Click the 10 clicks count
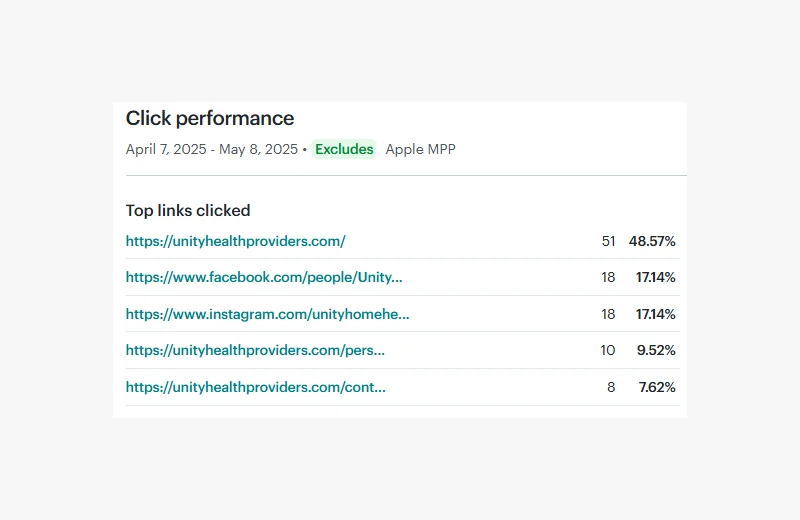 tap(608, 350)
